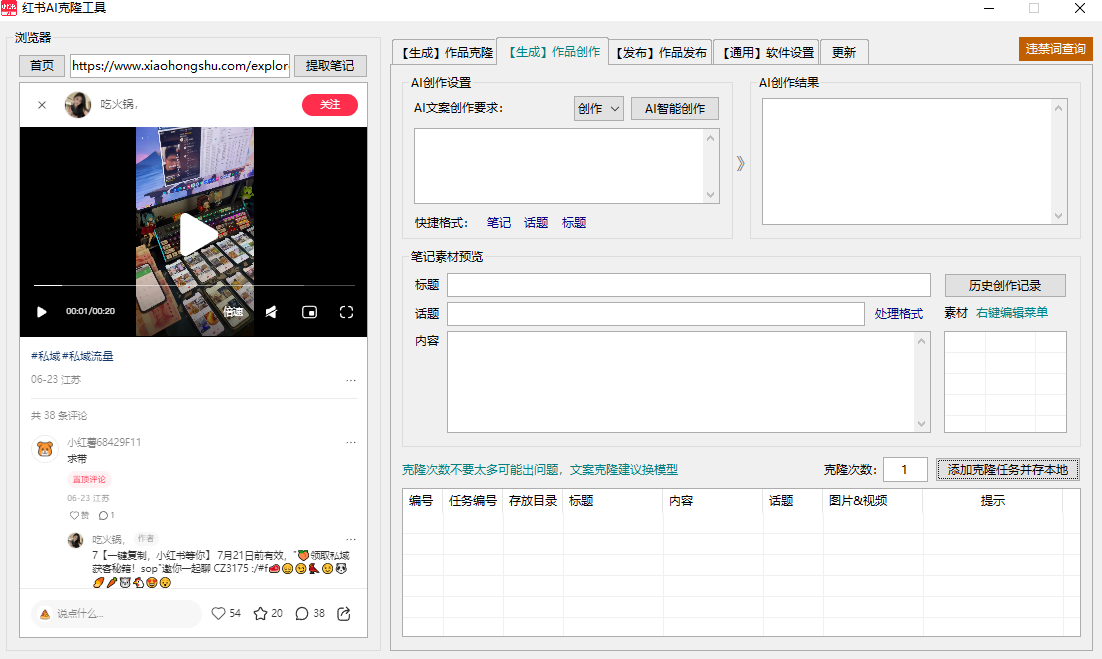Click the 素材 material grid area

click(1005, 381)
